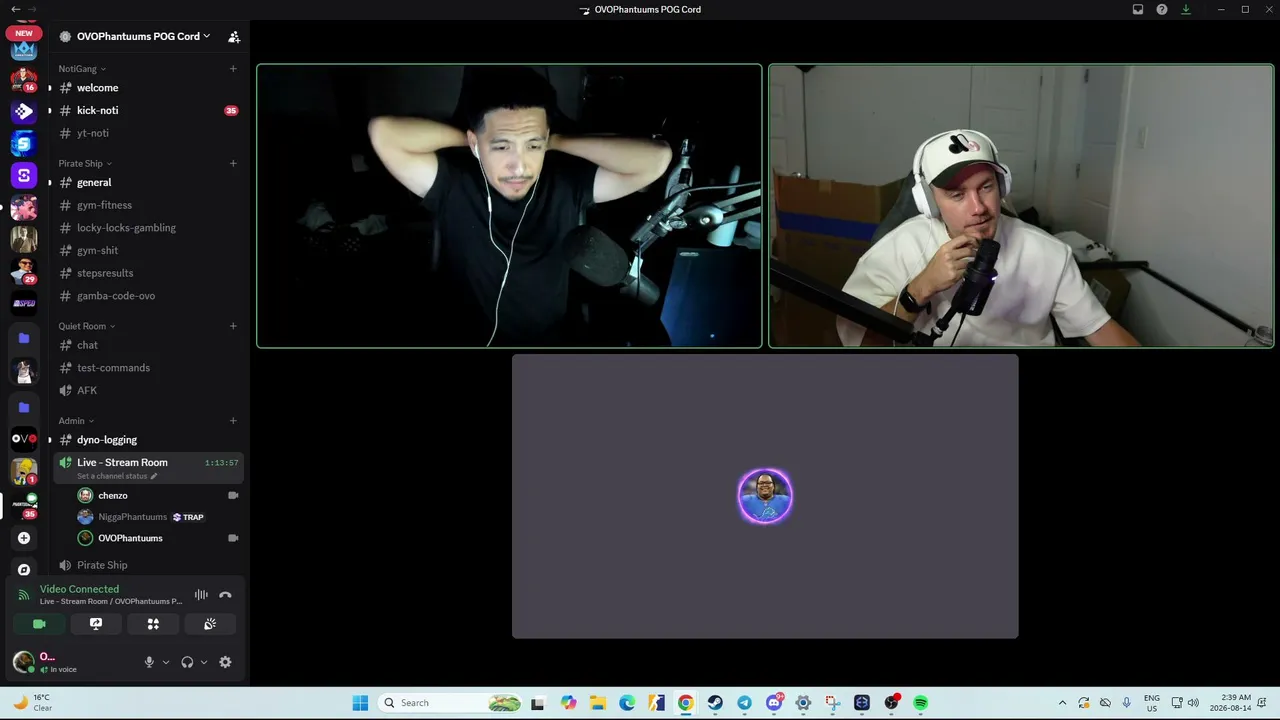Viewport: 1280px width, 720px height.
Task: Create channel in Pirate Ship category
Action: 233,163
